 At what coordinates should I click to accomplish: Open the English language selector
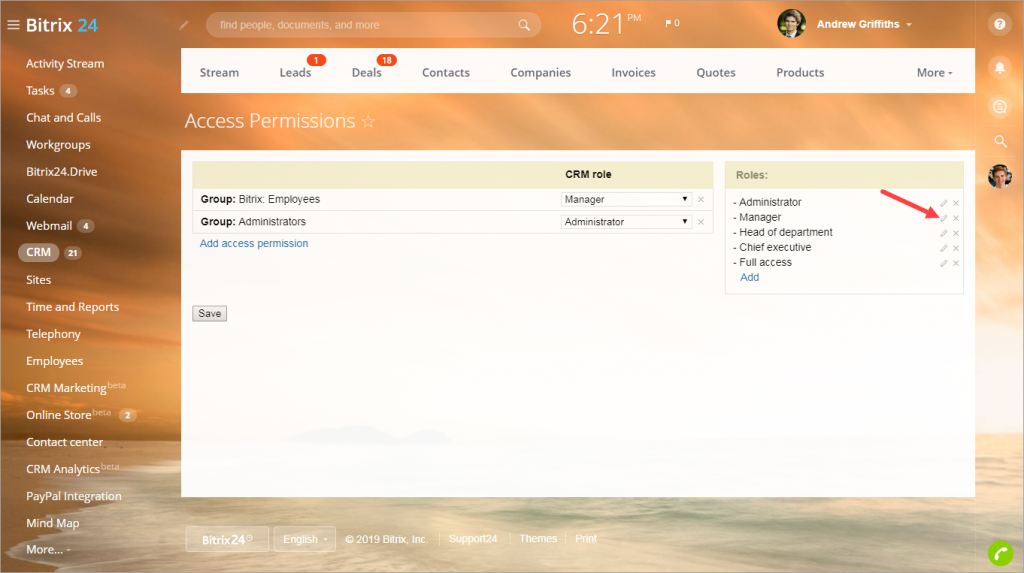(x=304, y=539)
